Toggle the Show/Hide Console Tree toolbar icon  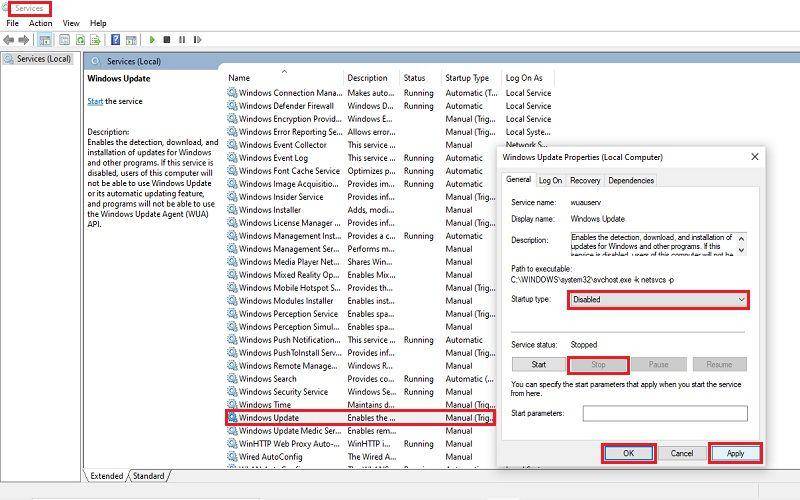tap(45, 39)
